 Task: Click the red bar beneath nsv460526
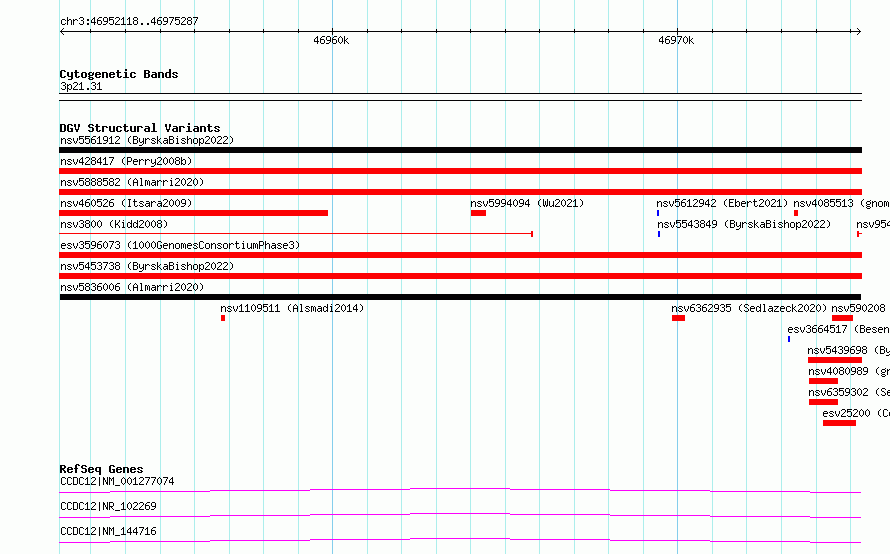coord(194,213)
